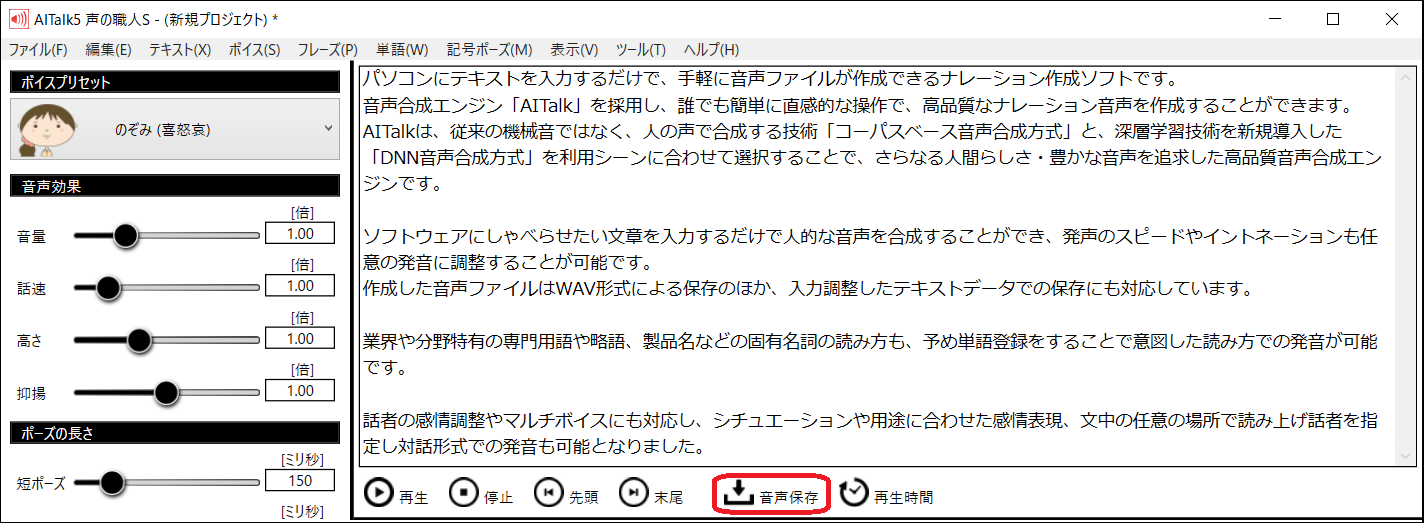Open the ツール(T) menu
The height and width of the screenshot is (523, 1424).
click(641, 49)
